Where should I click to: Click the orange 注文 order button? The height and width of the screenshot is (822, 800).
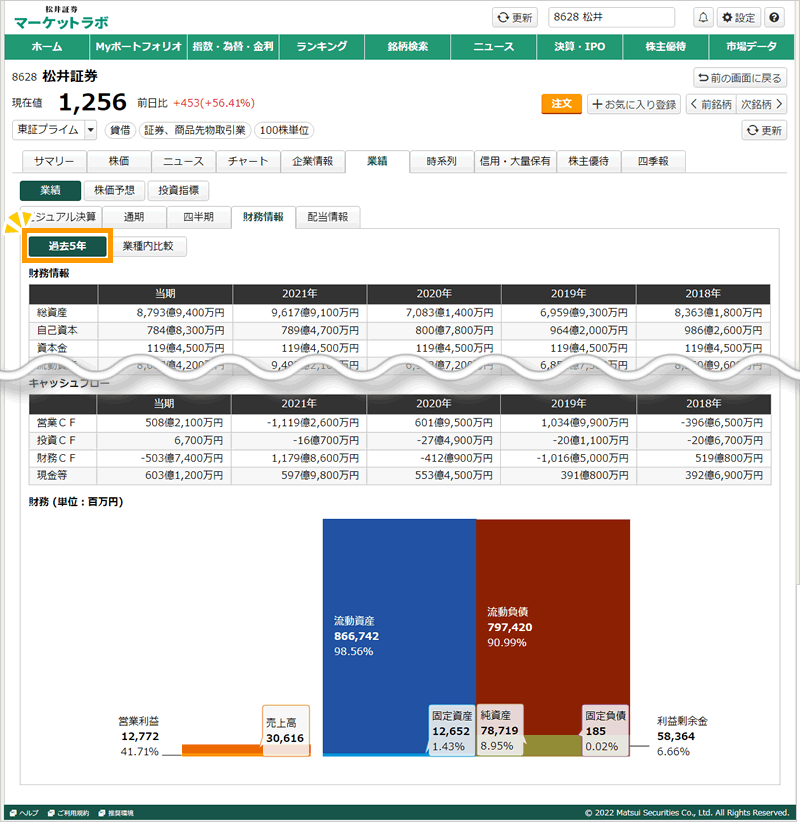[x=561, y=104]
